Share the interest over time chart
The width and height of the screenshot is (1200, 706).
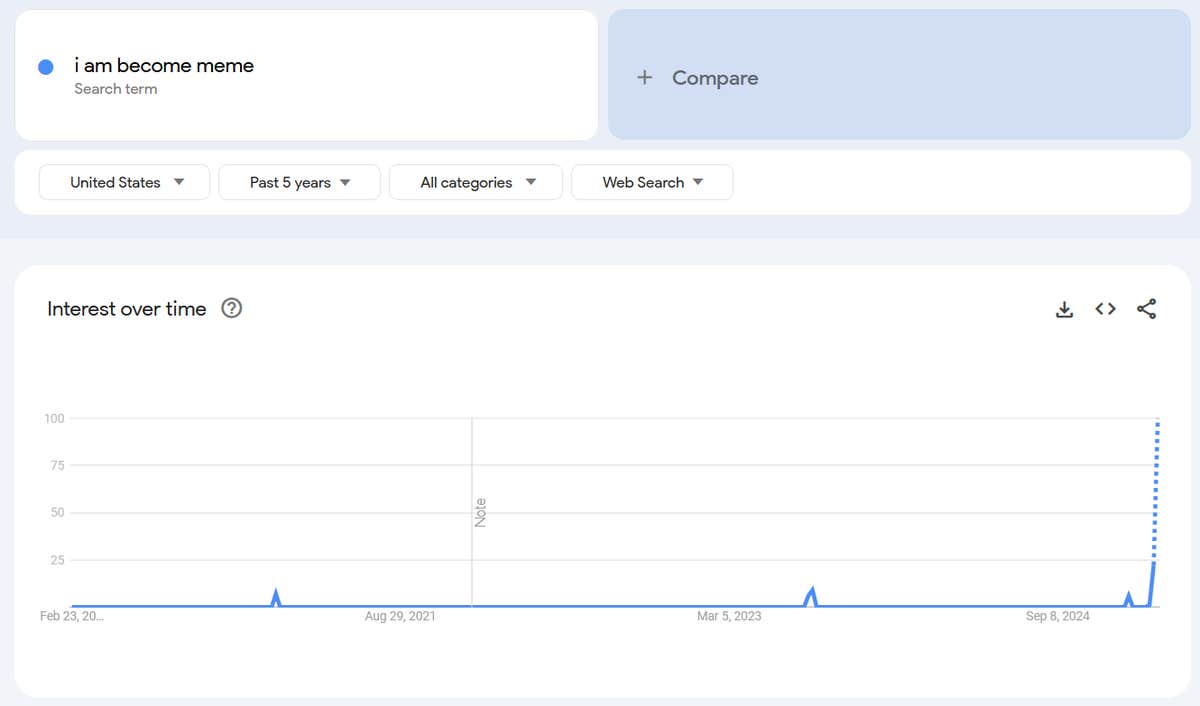tap(1146, 309)
